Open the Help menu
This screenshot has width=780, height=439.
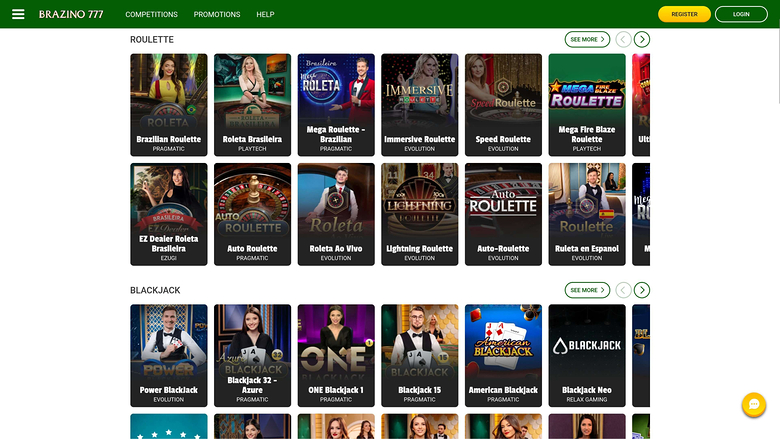(265, 14)
